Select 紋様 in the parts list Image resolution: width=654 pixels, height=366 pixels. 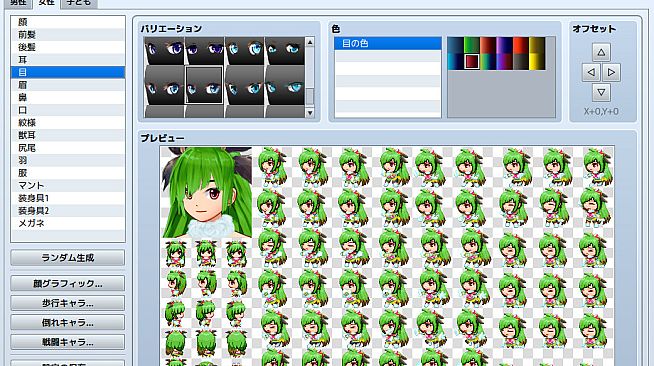68,123
